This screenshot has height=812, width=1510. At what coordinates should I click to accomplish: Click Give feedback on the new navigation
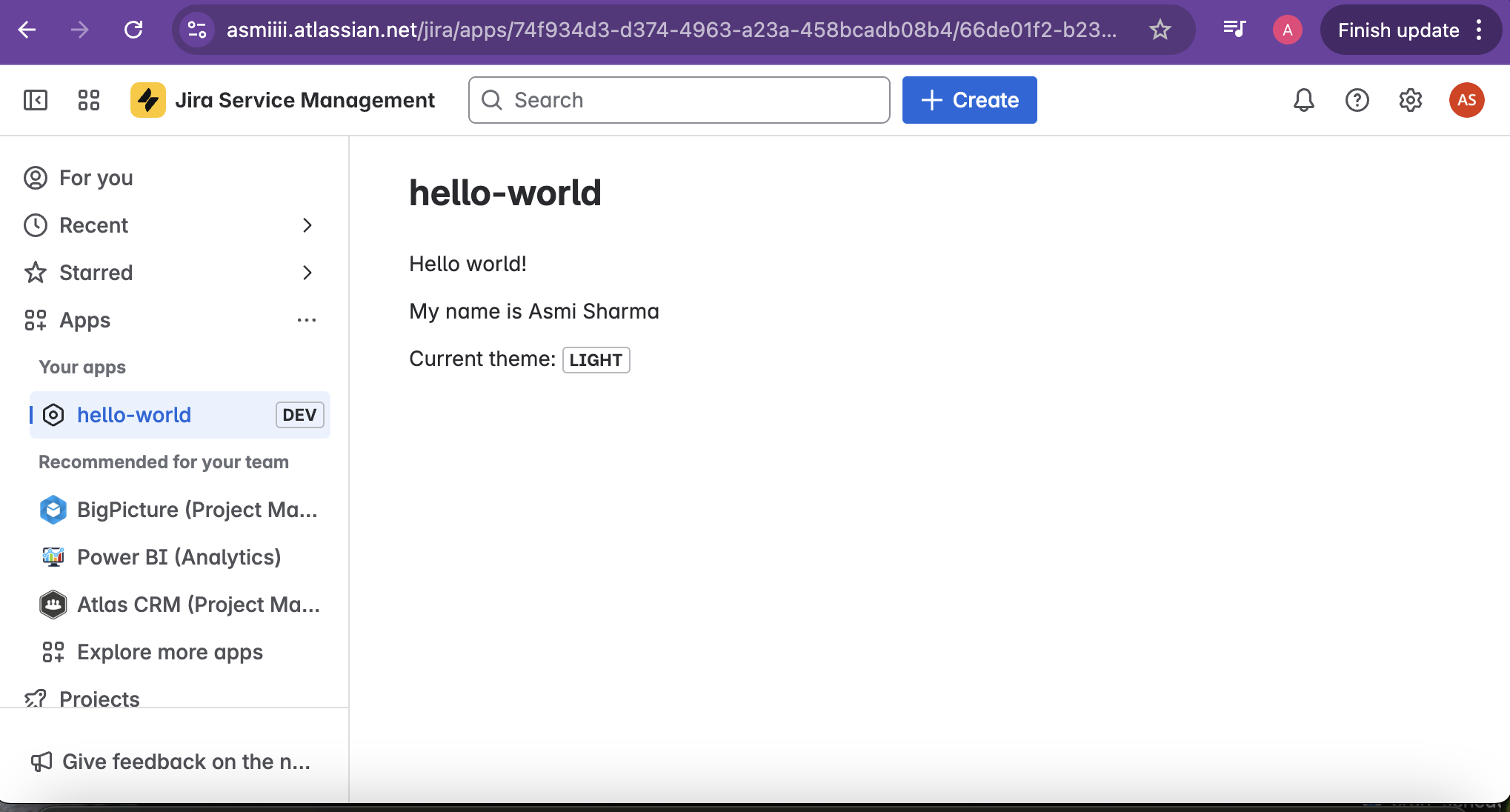185,762
